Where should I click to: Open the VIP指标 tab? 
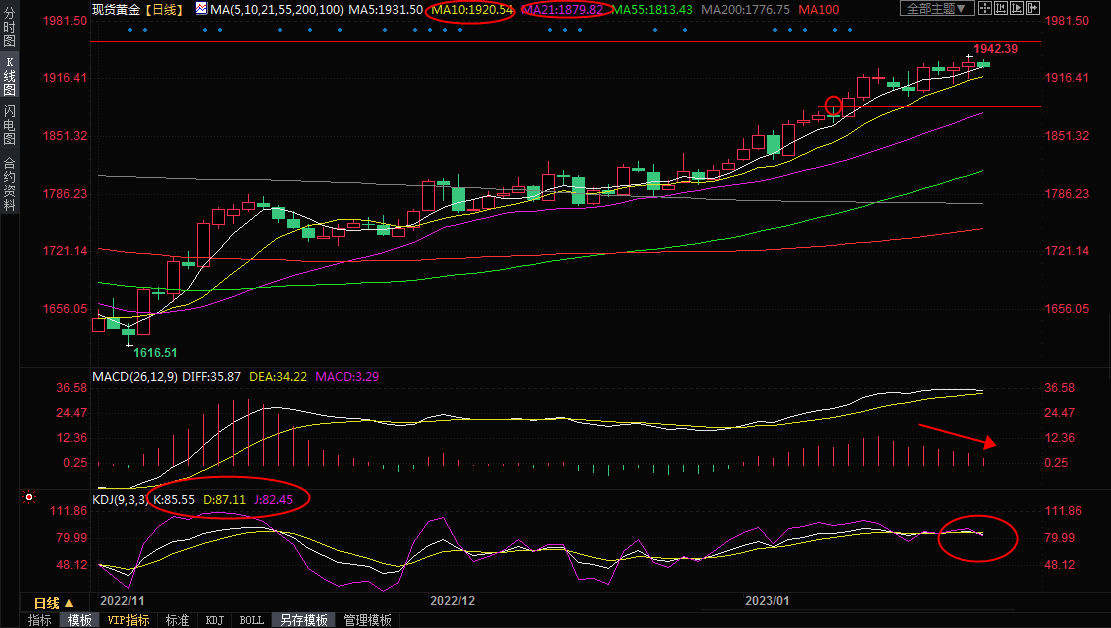[x=128, y=620]
